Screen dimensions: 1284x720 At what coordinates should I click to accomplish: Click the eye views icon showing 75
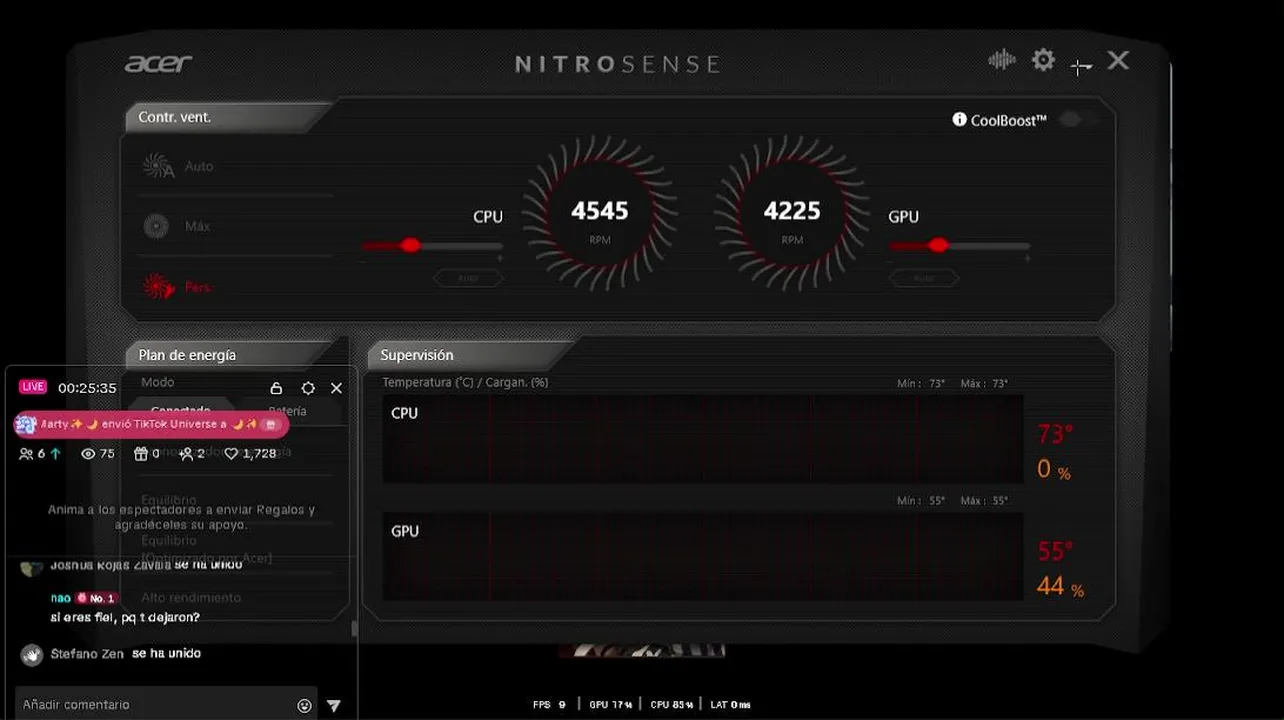click(88, 454)
